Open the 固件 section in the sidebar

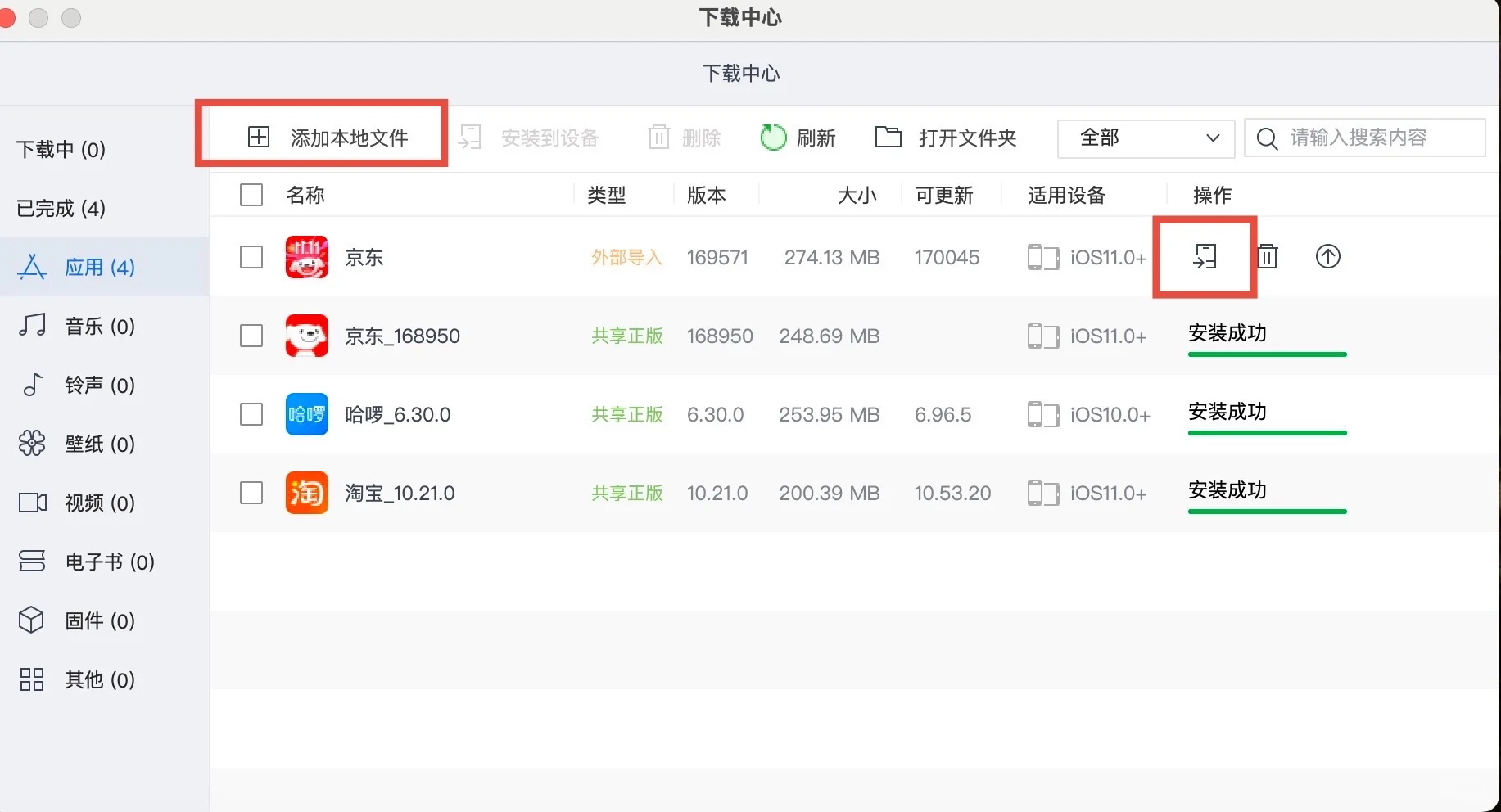click(x=98, y=620)
